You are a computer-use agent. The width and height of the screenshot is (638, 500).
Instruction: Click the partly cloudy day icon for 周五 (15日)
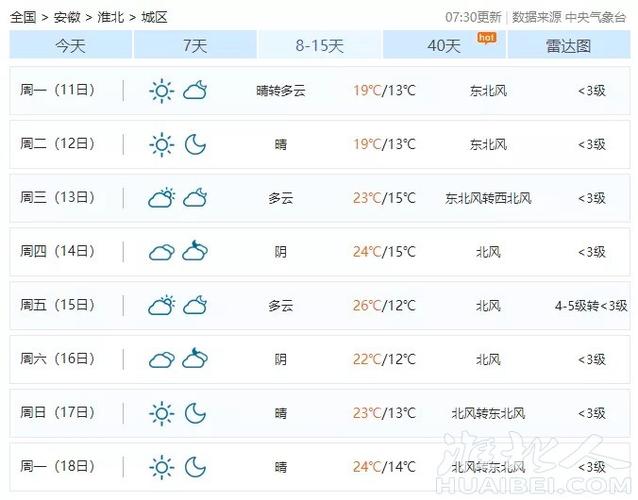point(162,305)
